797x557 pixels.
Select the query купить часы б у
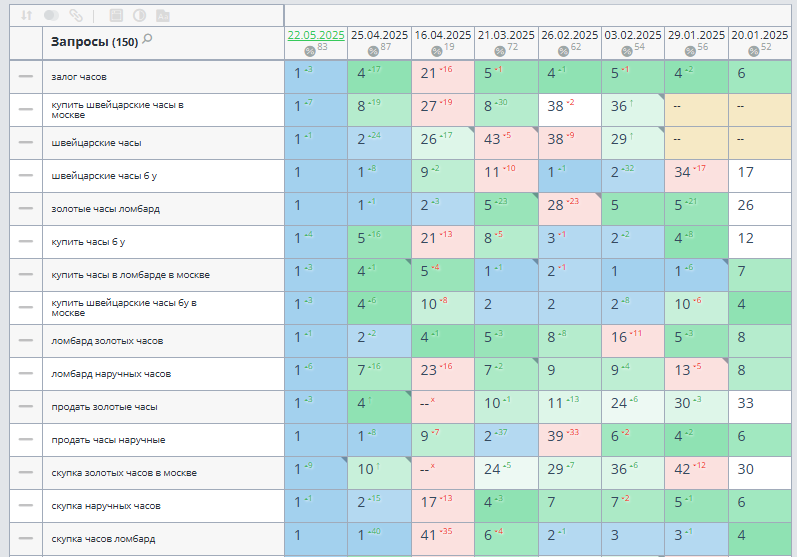click(x=88, y=242)
